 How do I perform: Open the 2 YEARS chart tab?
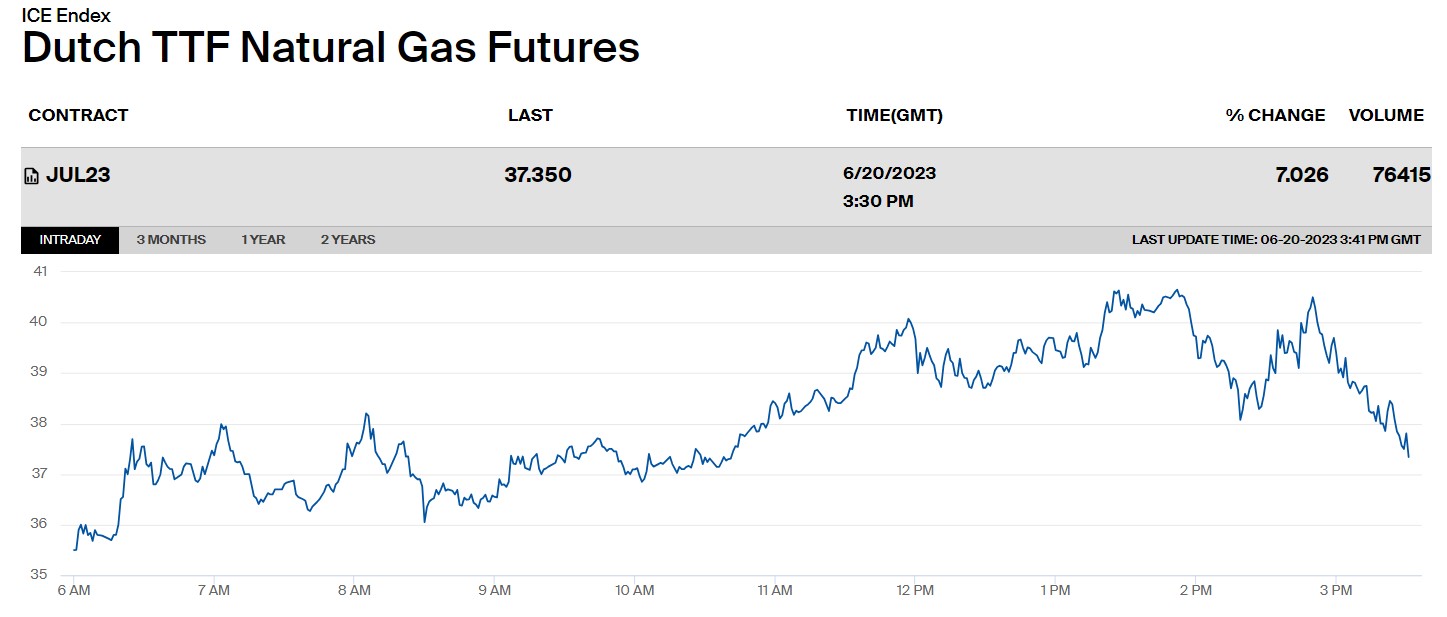[x=348, y=240]
